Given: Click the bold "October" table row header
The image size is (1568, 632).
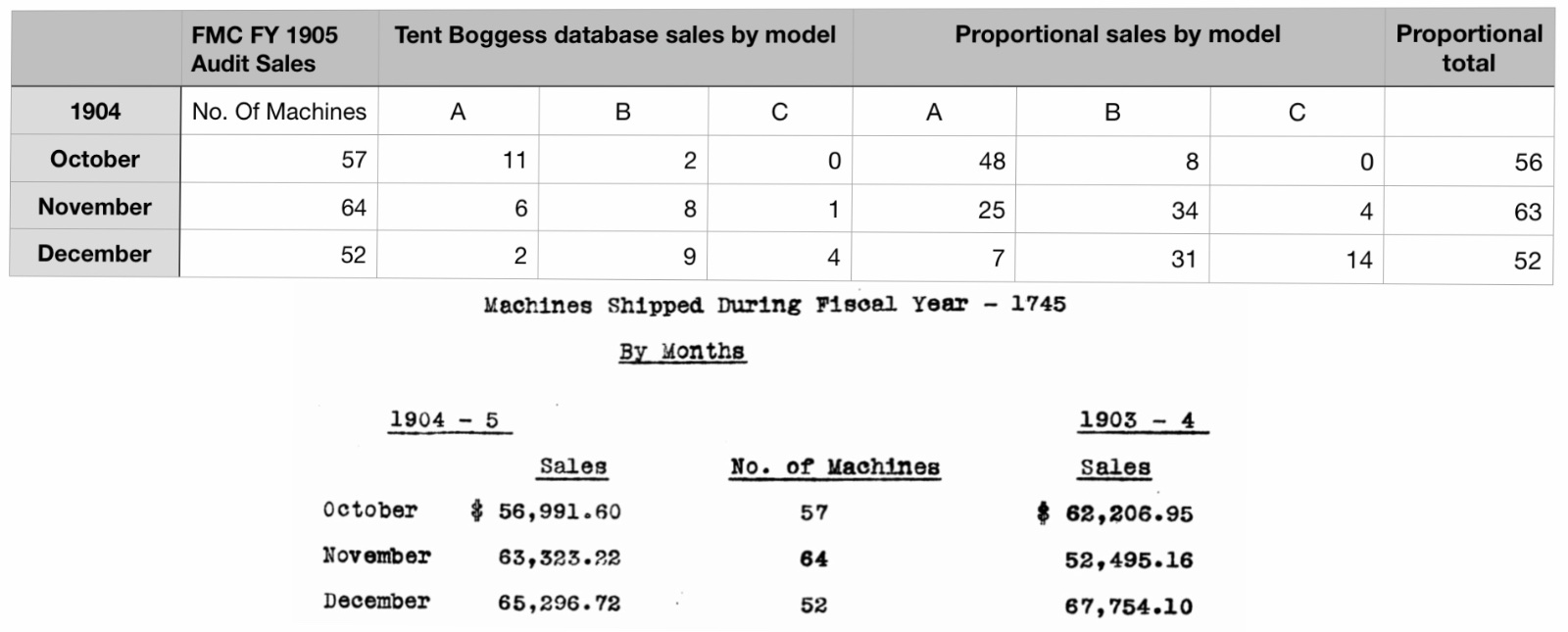Looking at the screenshot, I should click(x=95, y=159).
